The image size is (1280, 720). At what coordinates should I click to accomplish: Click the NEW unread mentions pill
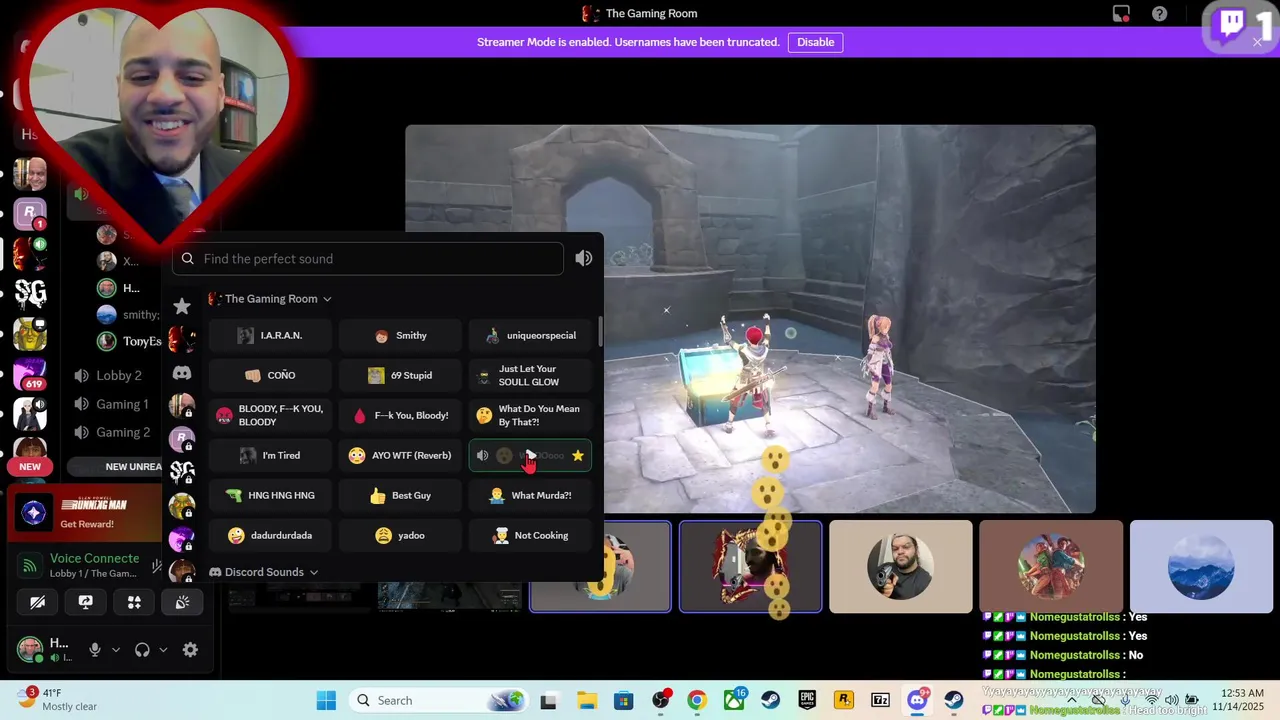point(30,467)
